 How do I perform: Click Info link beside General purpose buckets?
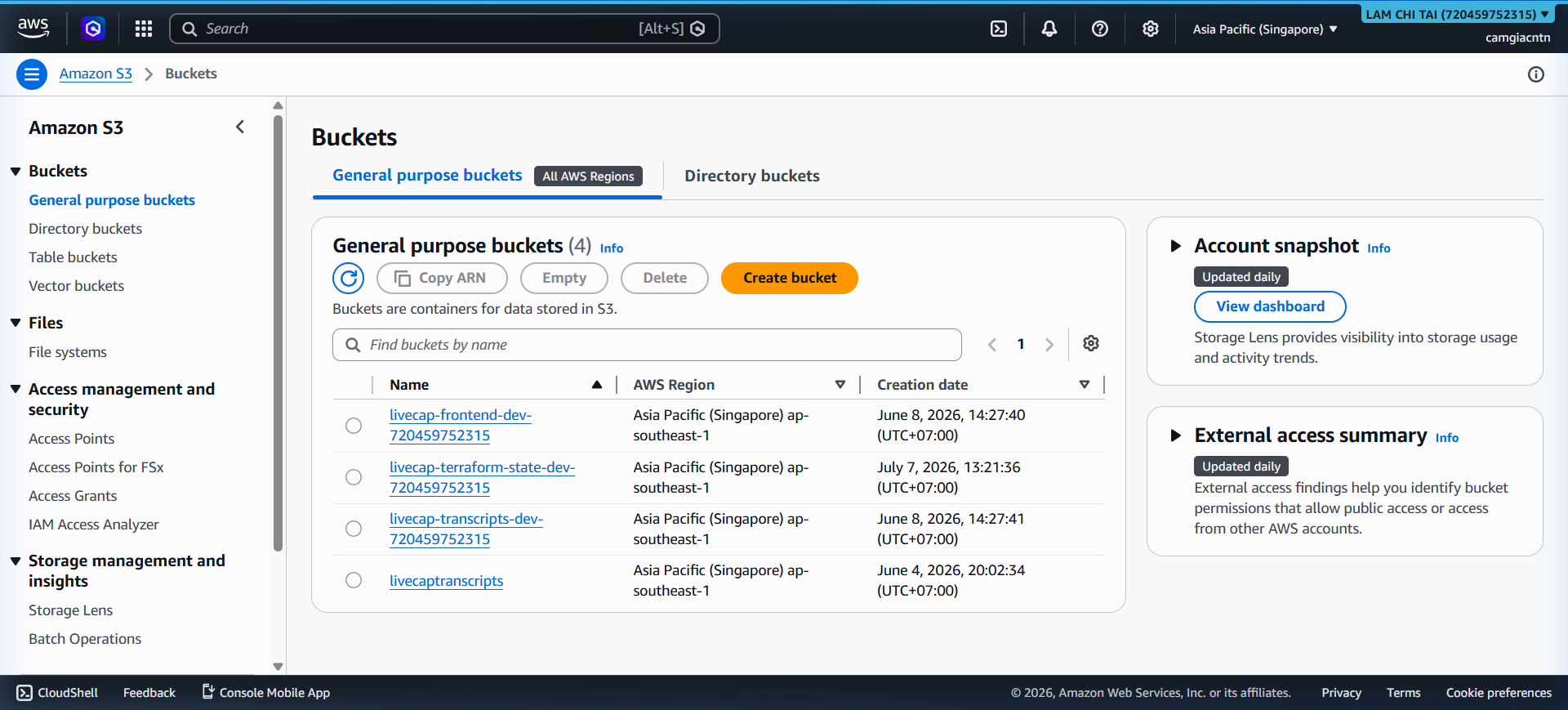click(x=611, y=248)
